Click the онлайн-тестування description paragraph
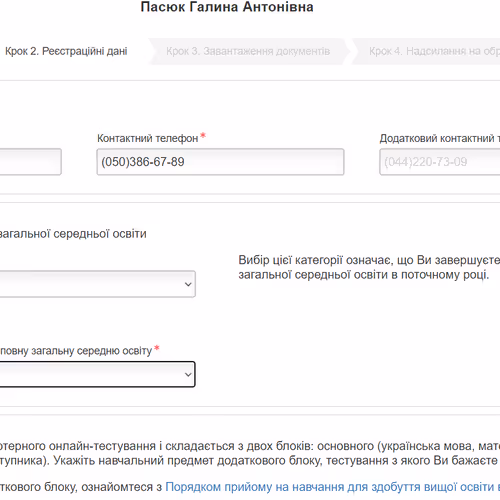The image size is (500, 500). click(x=250, y=453)
